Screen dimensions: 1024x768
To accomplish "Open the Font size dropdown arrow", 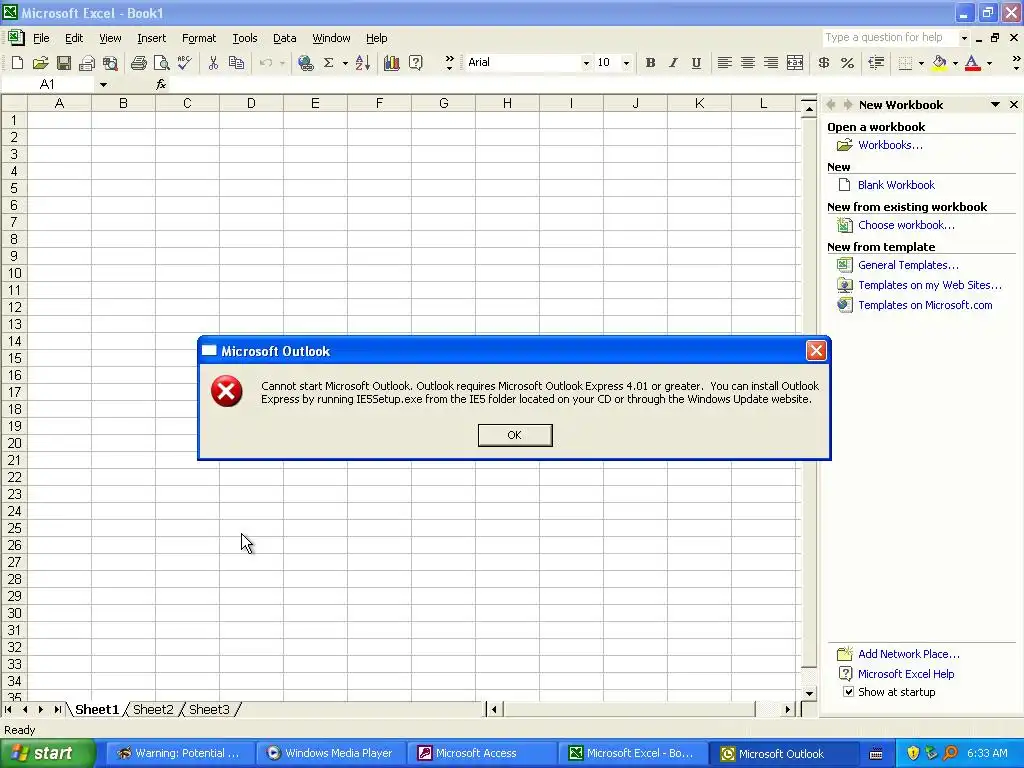I will point(626,63).
